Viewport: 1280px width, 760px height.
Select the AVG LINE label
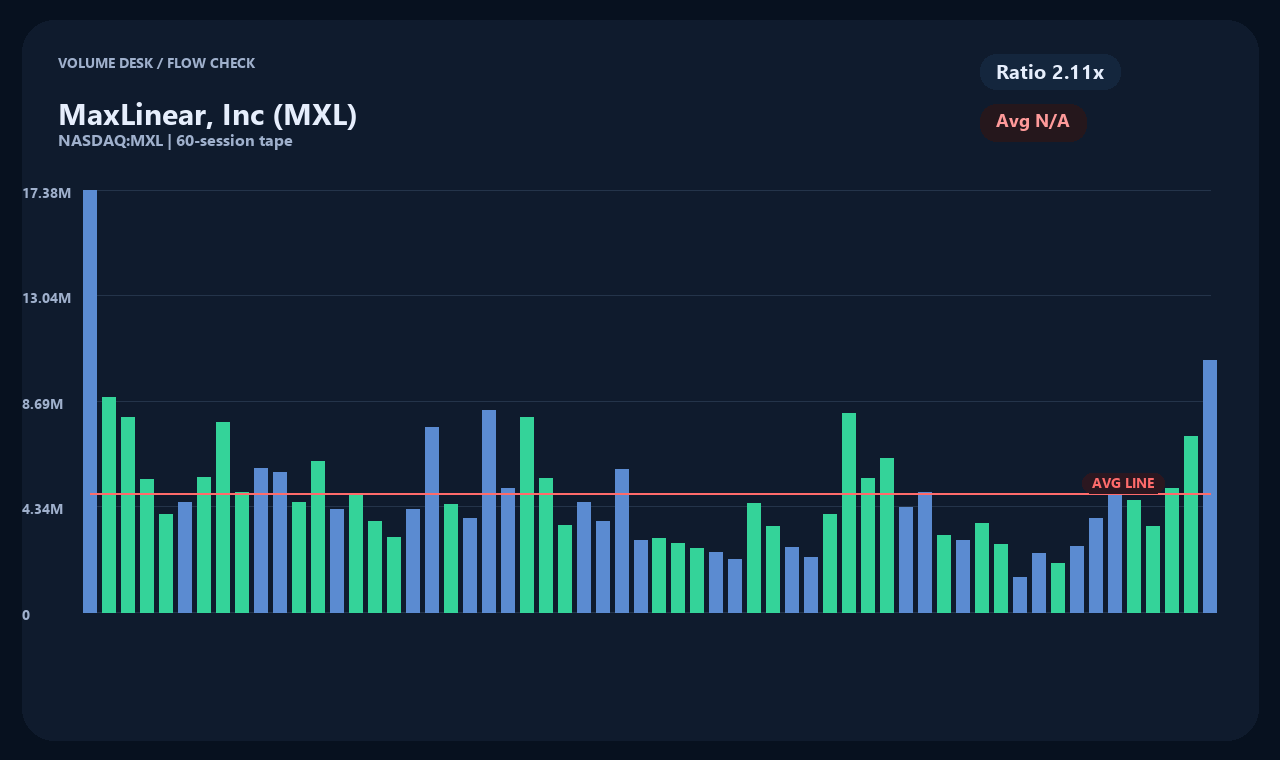[1123, 483]
